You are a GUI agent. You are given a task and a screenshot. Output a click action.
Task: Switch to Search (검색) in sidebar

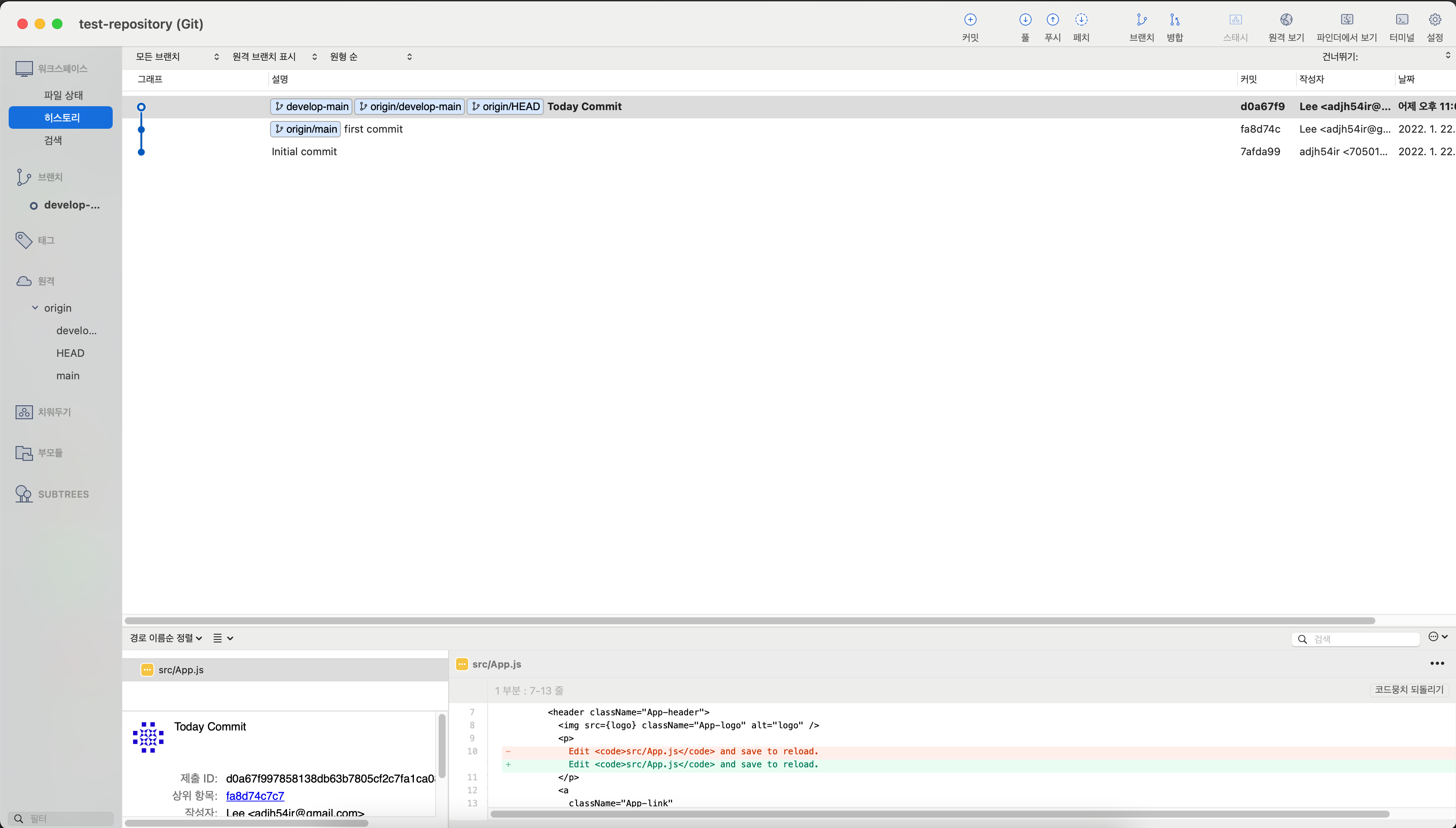coord(53,140)
